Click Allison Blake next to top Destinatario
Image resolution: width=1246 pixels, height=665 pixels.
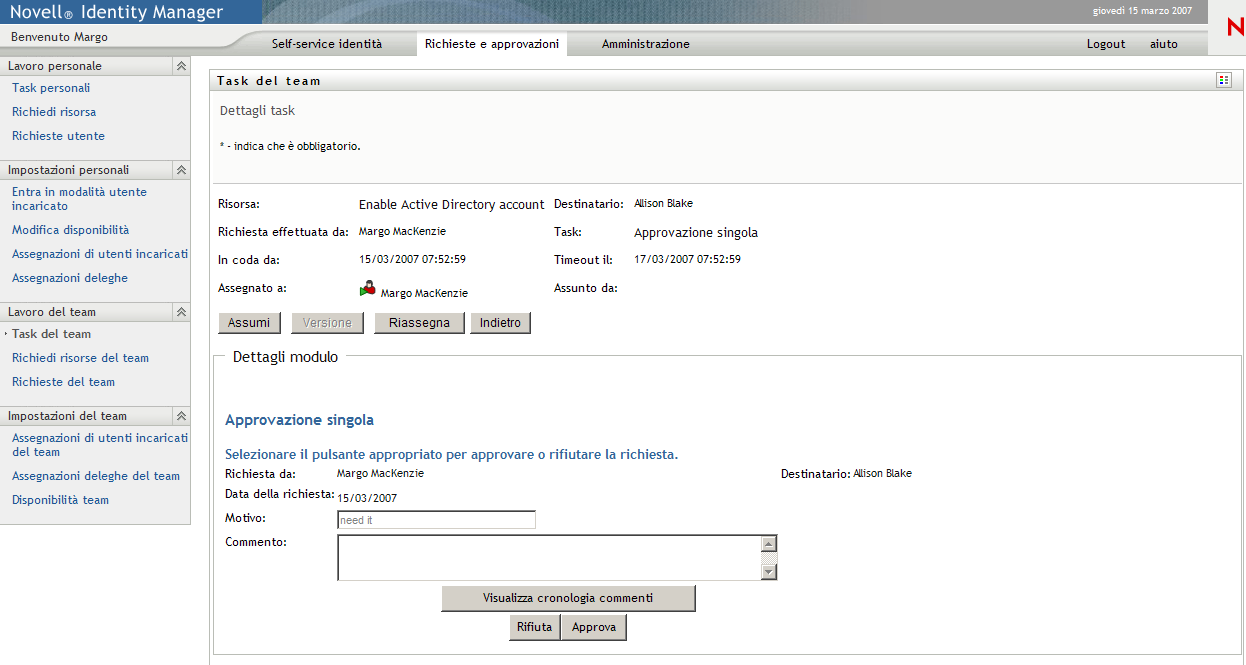(663, 203)
